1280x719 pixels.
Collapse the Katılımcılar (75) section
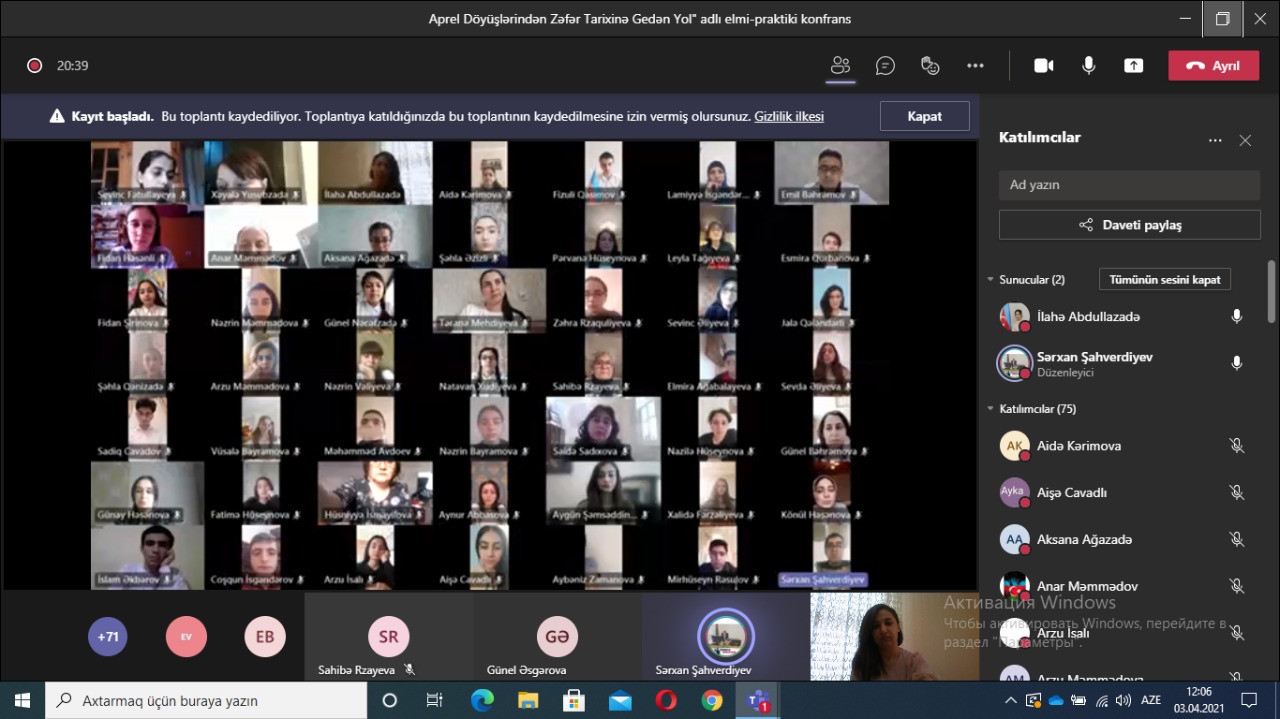(990, 409)
